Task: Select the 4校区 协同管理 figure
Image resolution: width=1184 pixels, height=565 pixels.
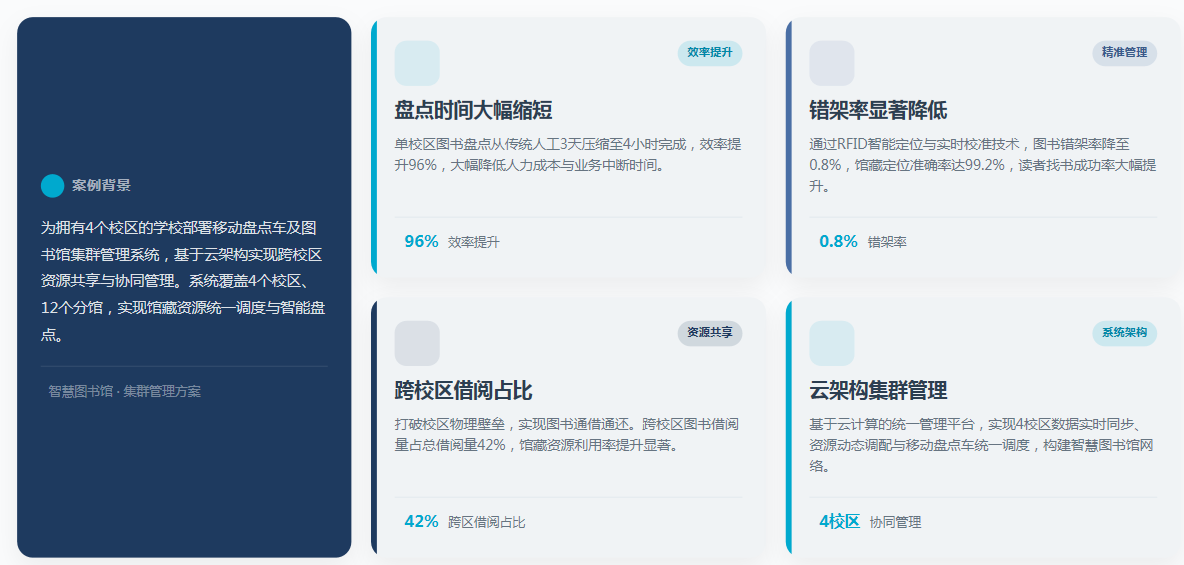Action: click(x=839, y=521)
